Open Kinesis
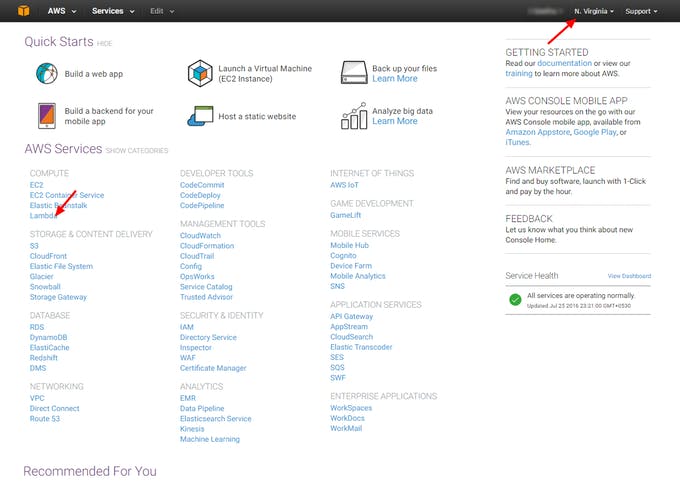Screen dimensions: 680x488 192,429
